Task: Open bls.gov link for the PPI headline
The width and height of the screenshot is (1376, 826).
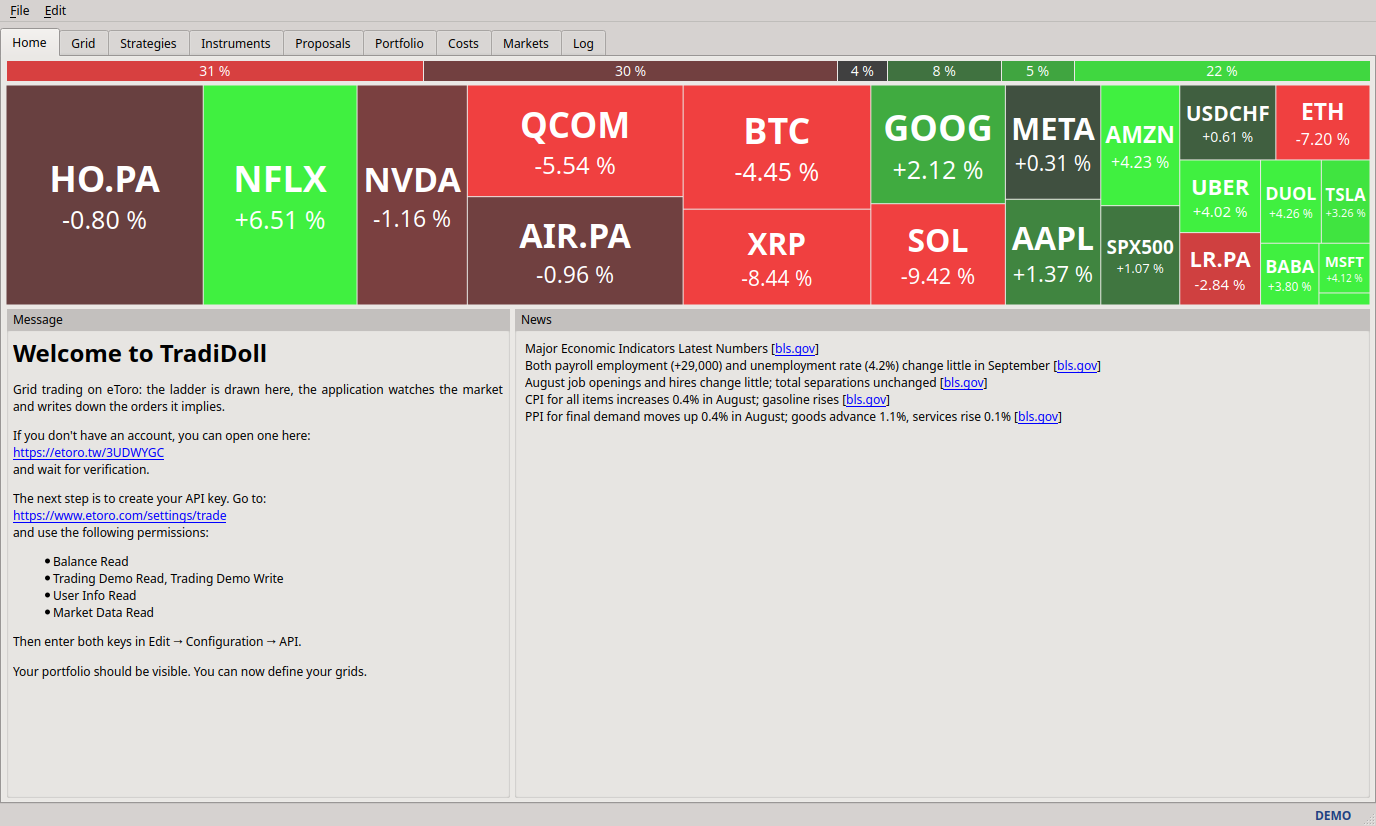Action: (x=1038, y=416)
